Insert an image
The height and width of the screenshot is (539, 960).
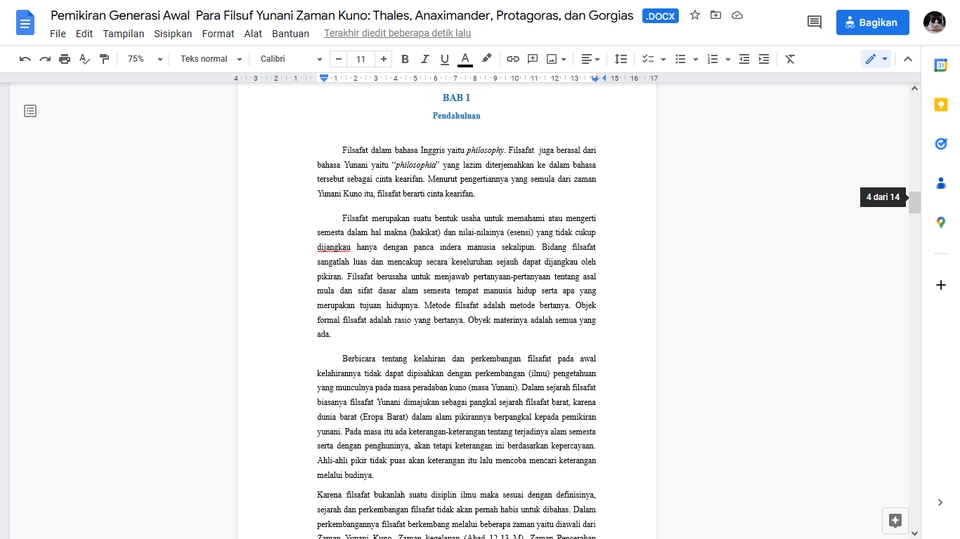point(552,59)
